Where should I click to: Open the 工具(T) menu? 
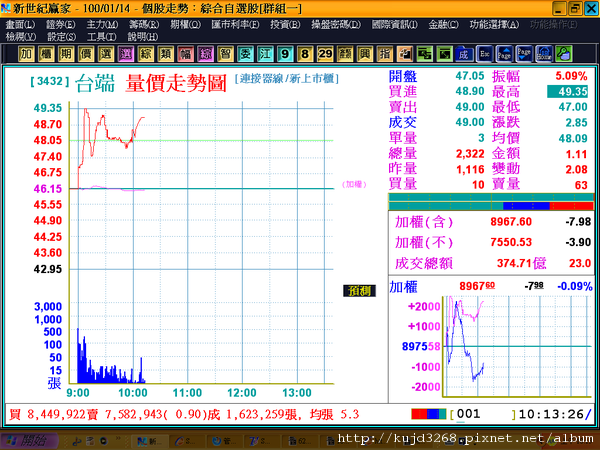point(101,37)
